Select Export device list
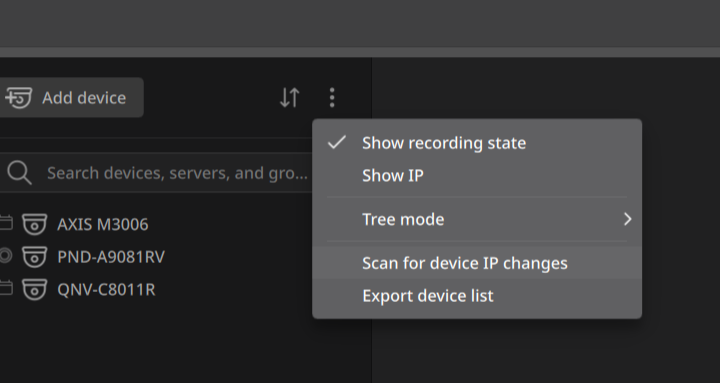Screen dimensions: 720x383 coord(477,296)
